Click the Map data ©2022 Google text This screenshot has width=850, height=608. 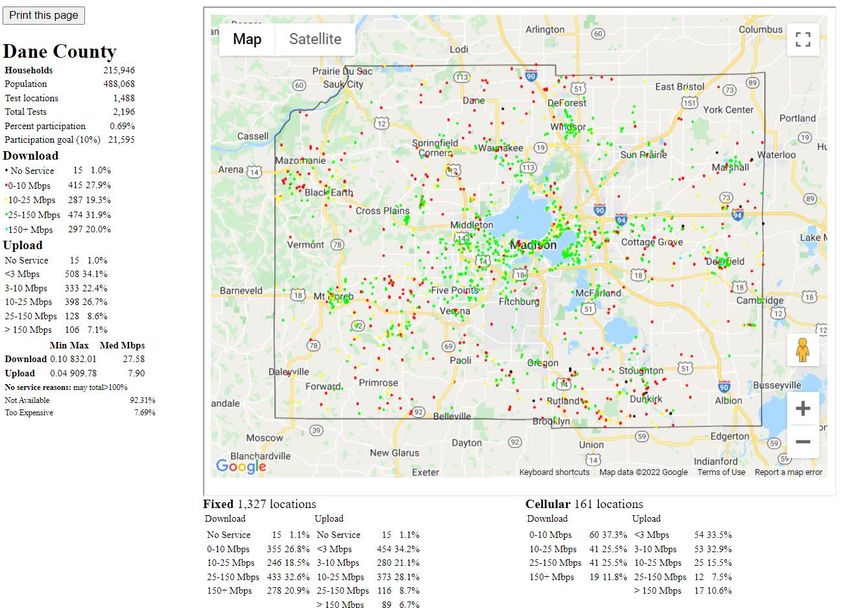click(643, 472)
